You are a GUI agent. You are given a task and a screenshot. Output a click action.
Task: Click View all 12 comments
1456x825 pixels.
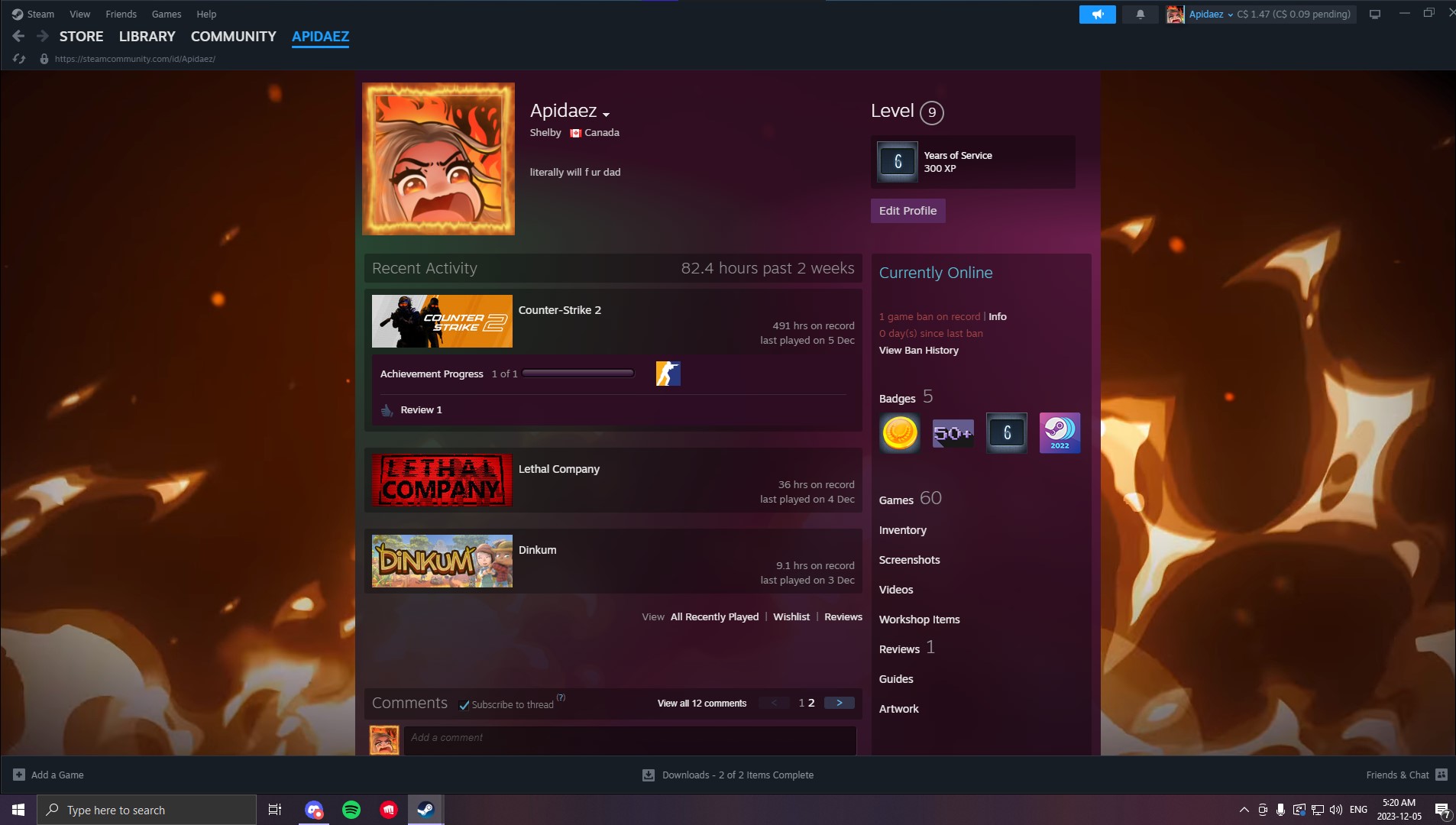pyautogui.click(x=701, y=704)
